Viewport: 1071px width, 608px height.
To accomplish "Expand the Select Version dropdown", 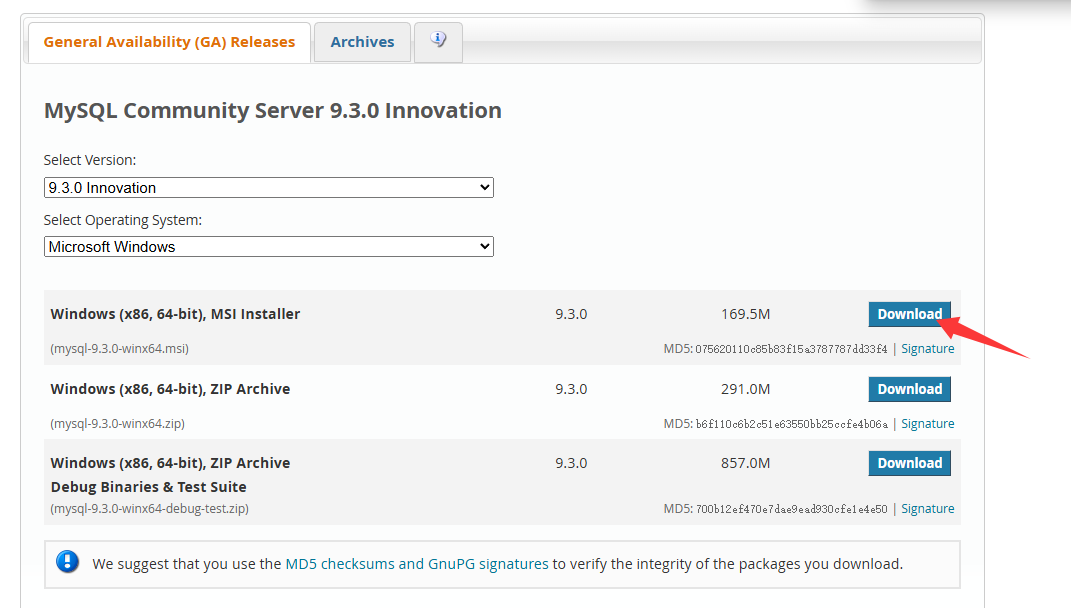I will (x=268, y=187).
